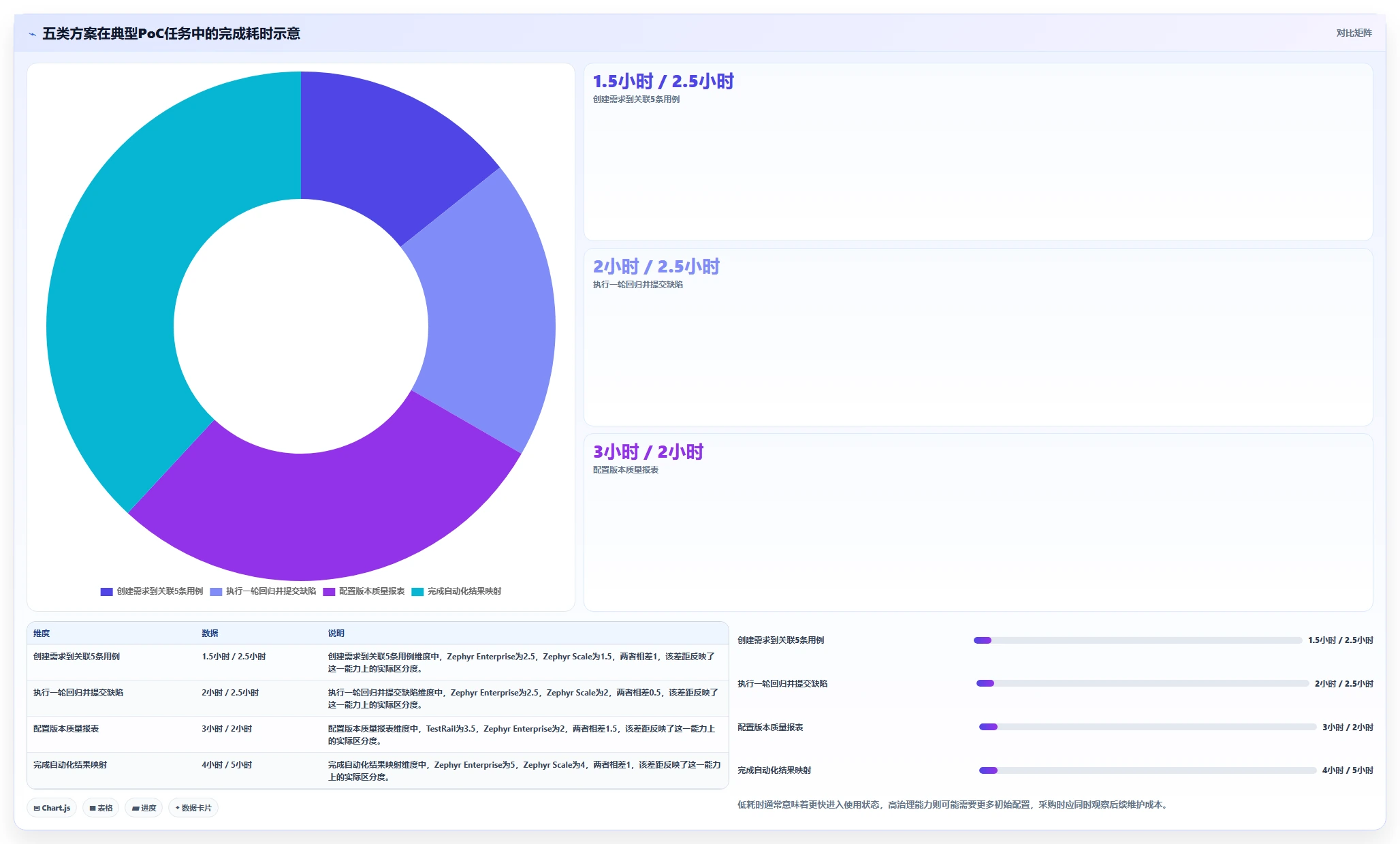Viewport: 1400px width, 844px height.
Task: Click progress bar for 完成自动化结果映射
Action: (1147, 770)
